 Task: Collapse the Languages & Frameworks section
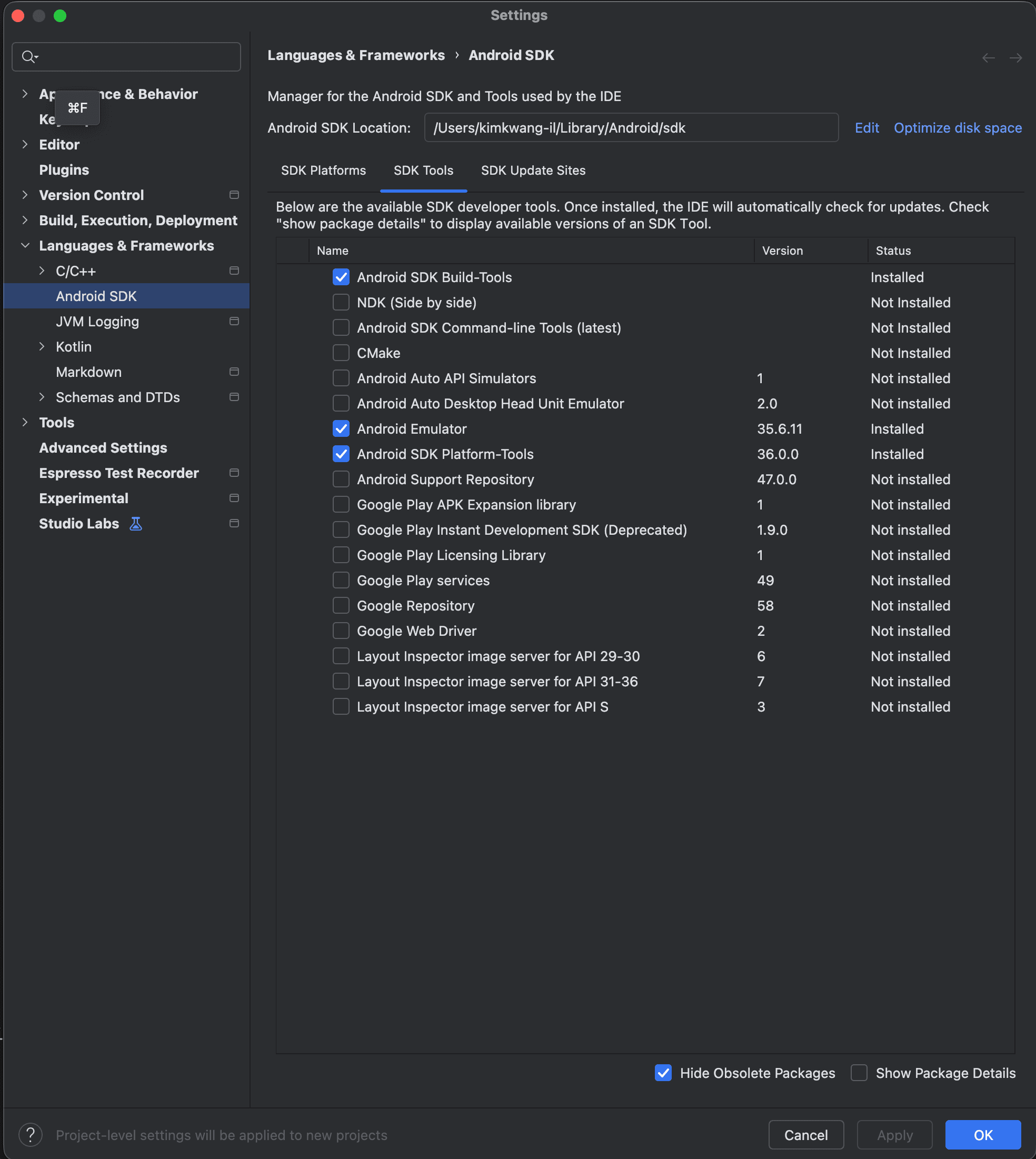24,245
